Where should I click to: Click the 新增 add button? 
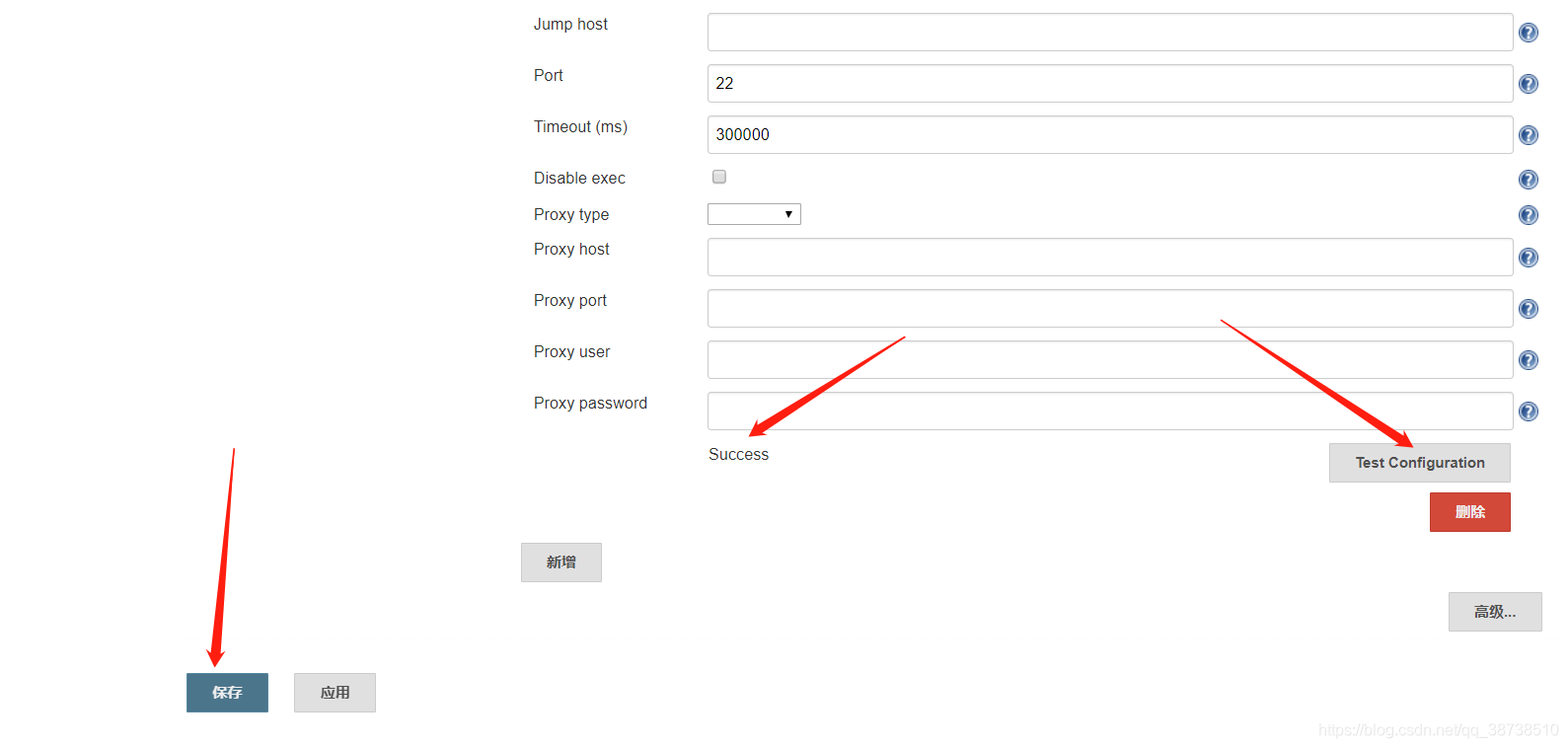561,562
